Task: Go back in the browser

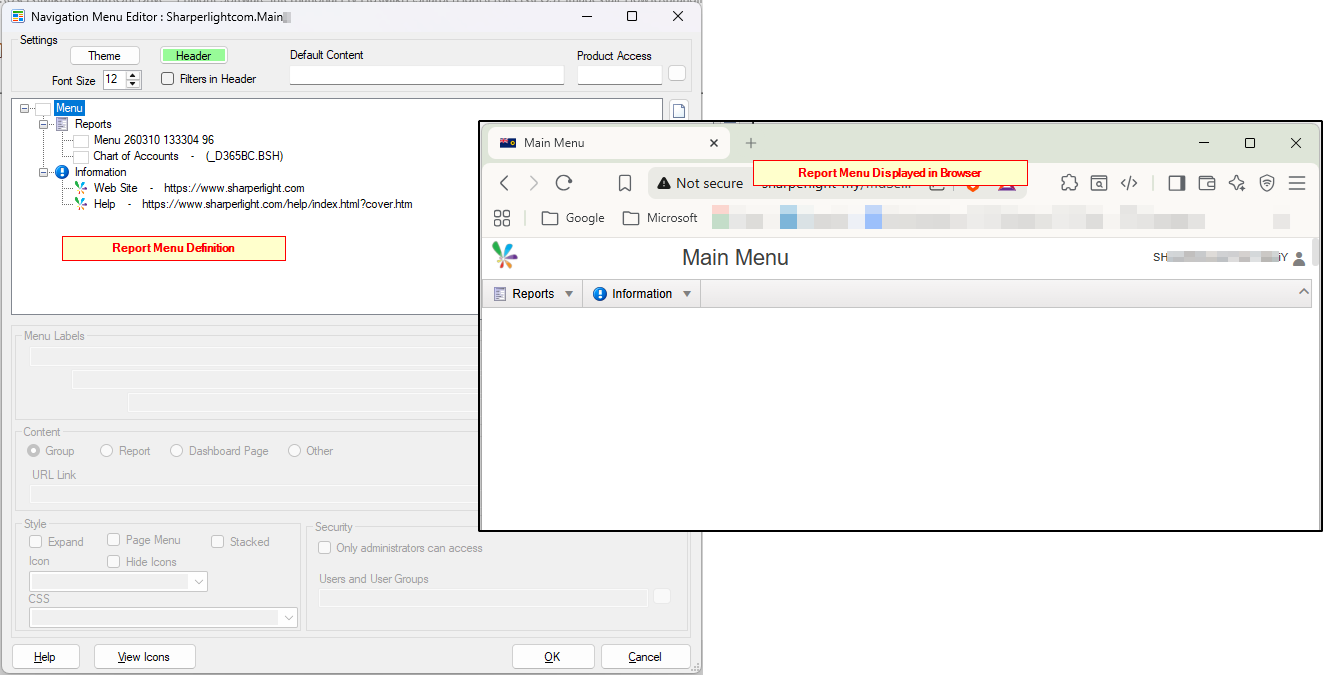Action: pyautogui.click(x=505, y=183)
